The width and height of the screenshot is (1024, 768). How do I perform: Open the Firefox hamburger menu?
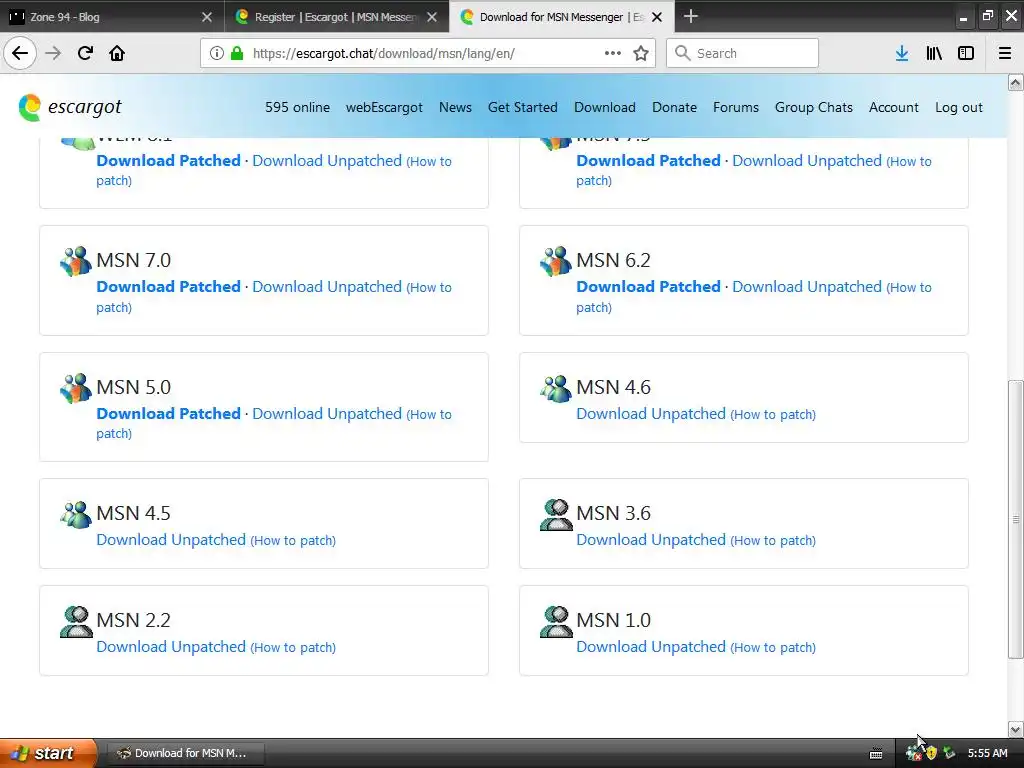coord(1005,54)
